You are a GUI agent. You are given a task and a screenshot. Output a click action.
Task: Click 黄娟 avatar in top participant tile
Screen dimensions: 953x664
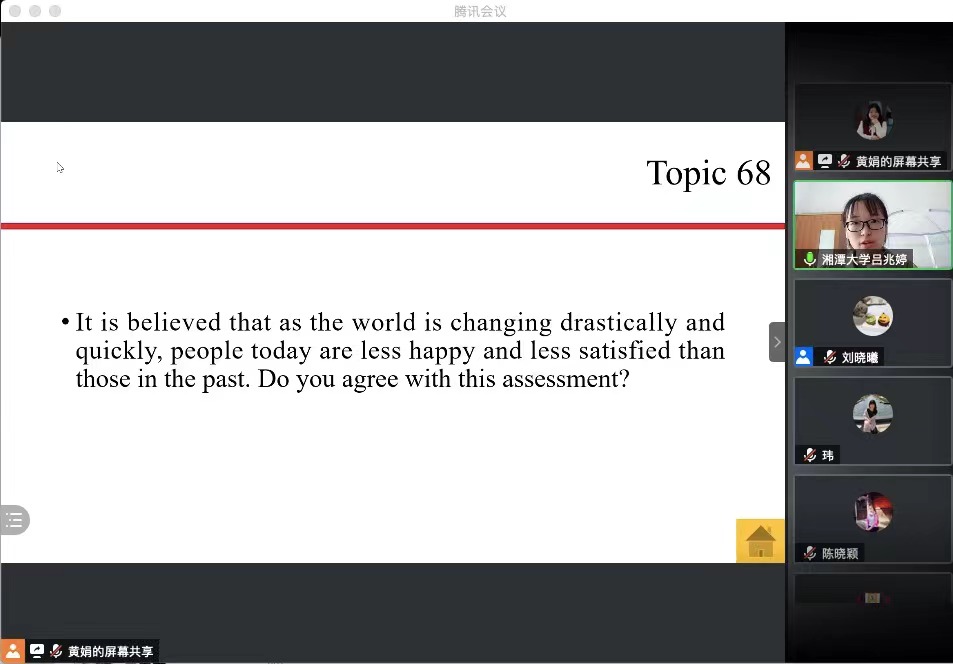point(873,121)
